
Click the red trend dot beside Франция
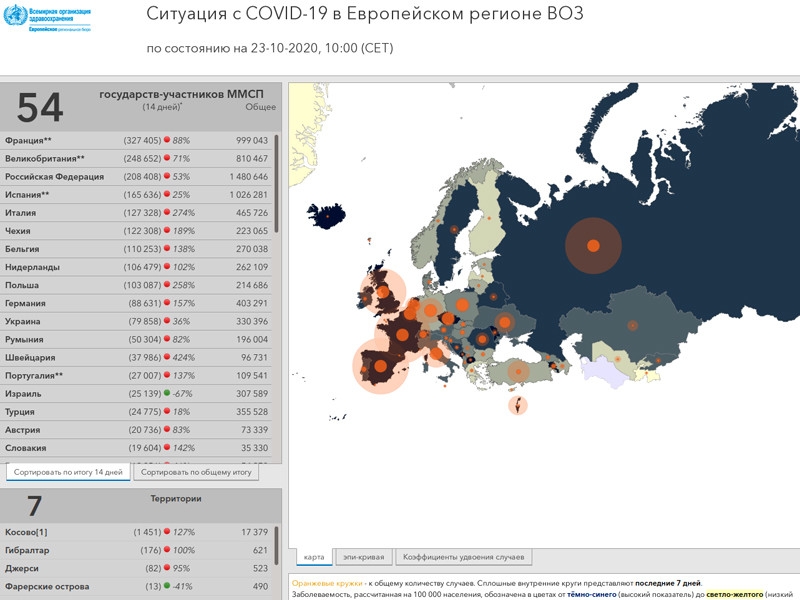click(x=167, y=141)
